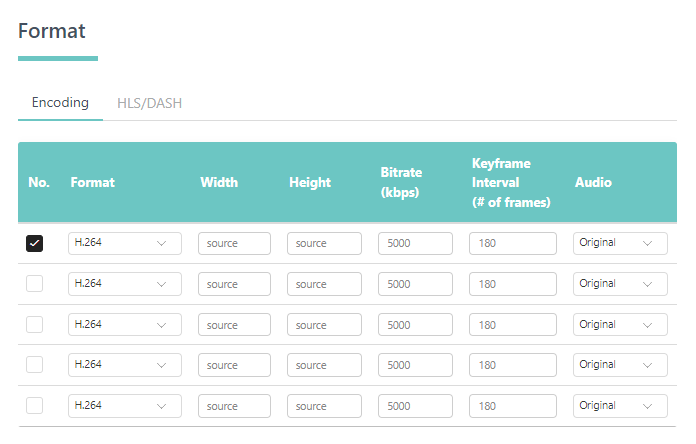This screenshot has height=444, width=696.
Task: Click first row Keyframe Interval 180 field
Action: click(x=513, y=243)
